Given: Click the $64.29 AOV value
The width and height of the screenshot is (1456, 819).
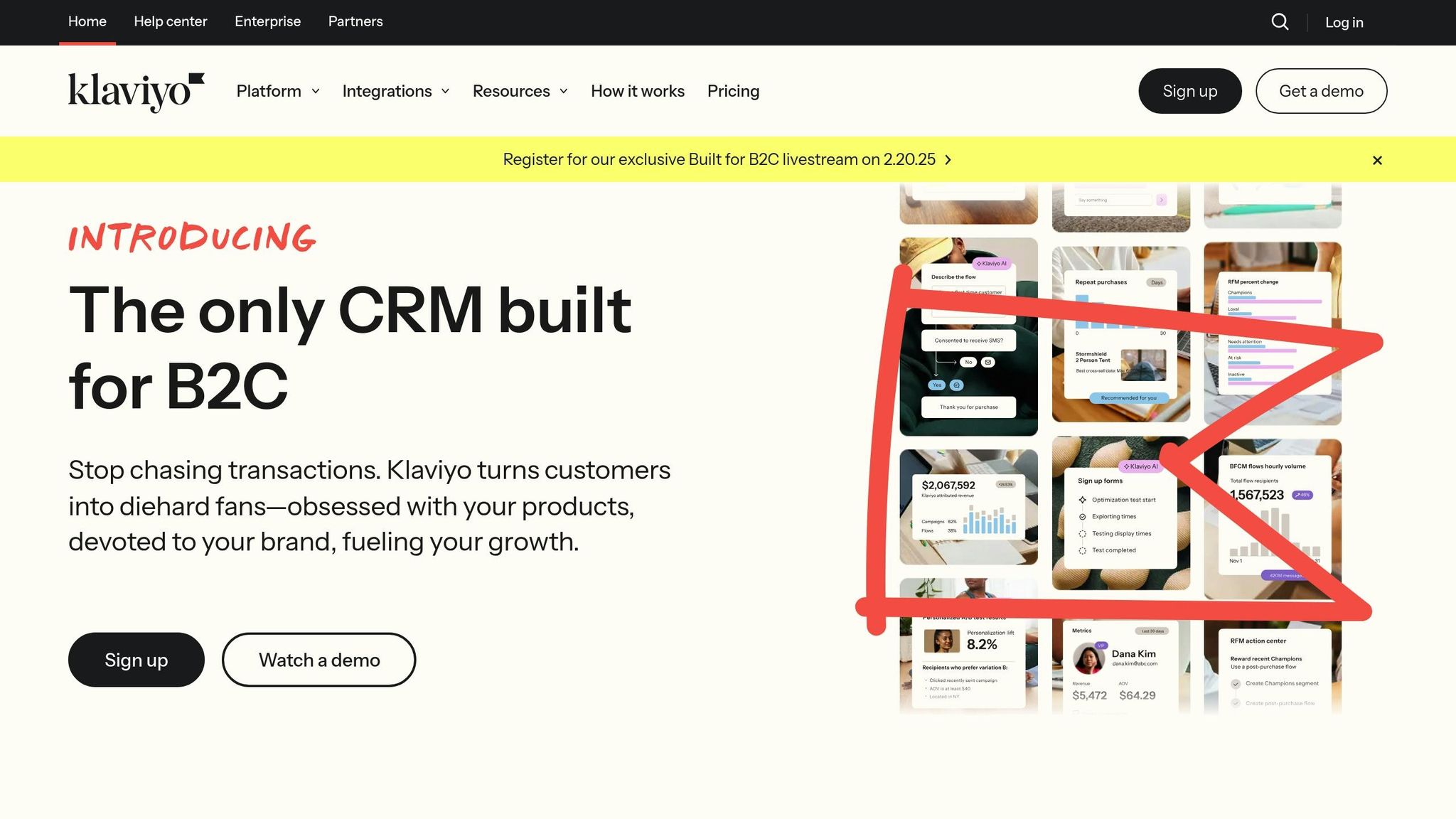Looking at the screenshot, I should pos(1137,695).
